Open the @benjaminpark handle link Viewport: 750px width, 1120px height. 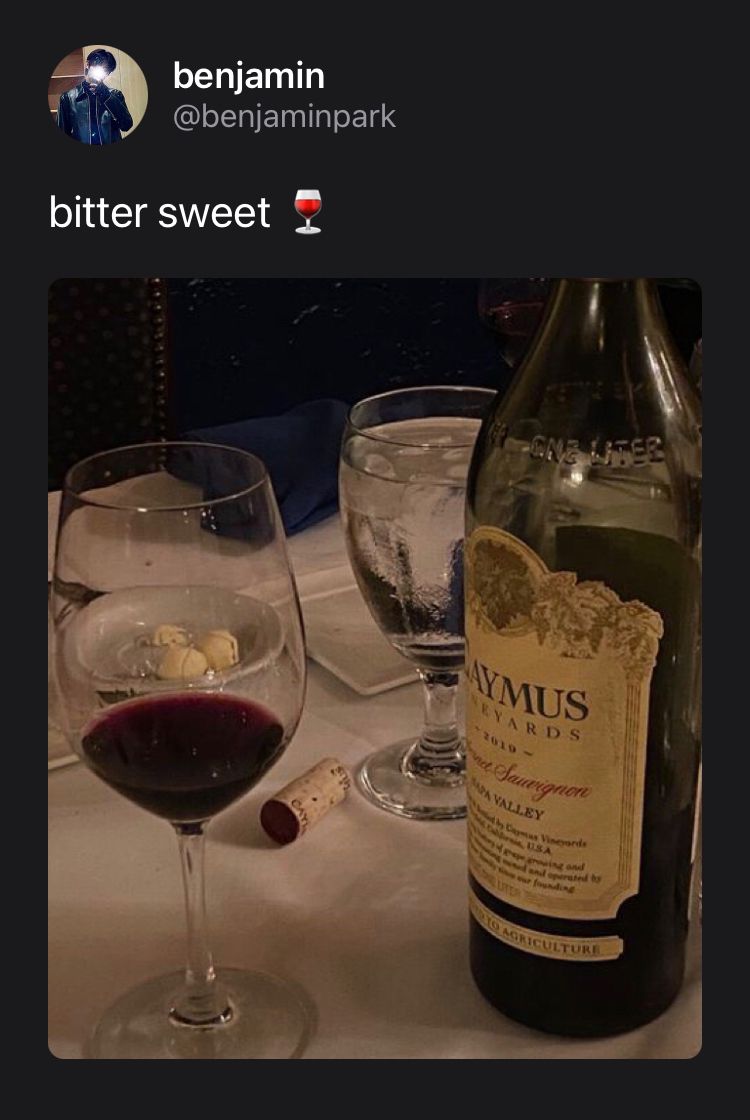coord(284,116)
